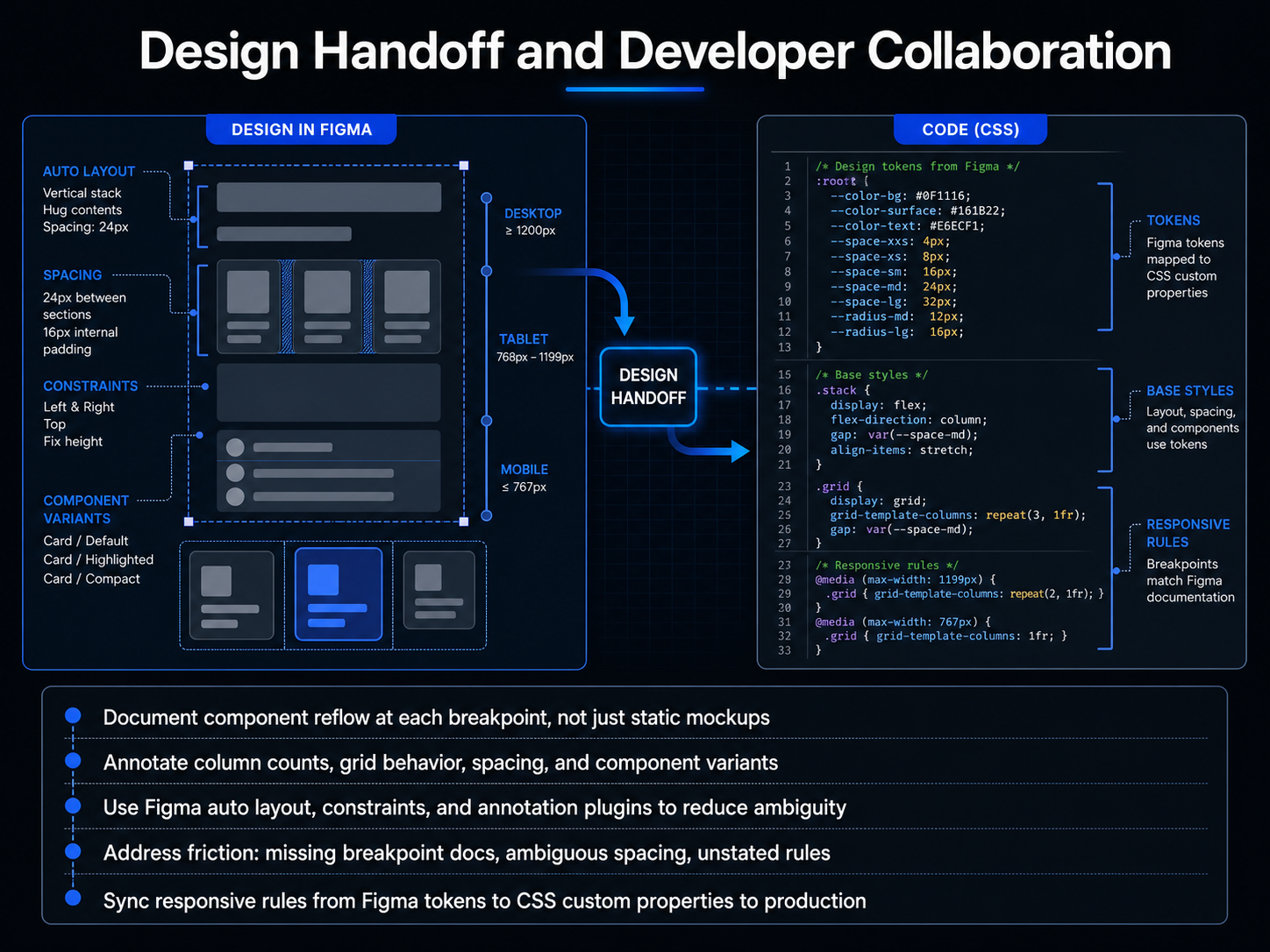1270x952 pixels.
Task: Click 'Annotate column counts, grid behavior' bullet
Action: pyautogui.click(x=440, y=763)
